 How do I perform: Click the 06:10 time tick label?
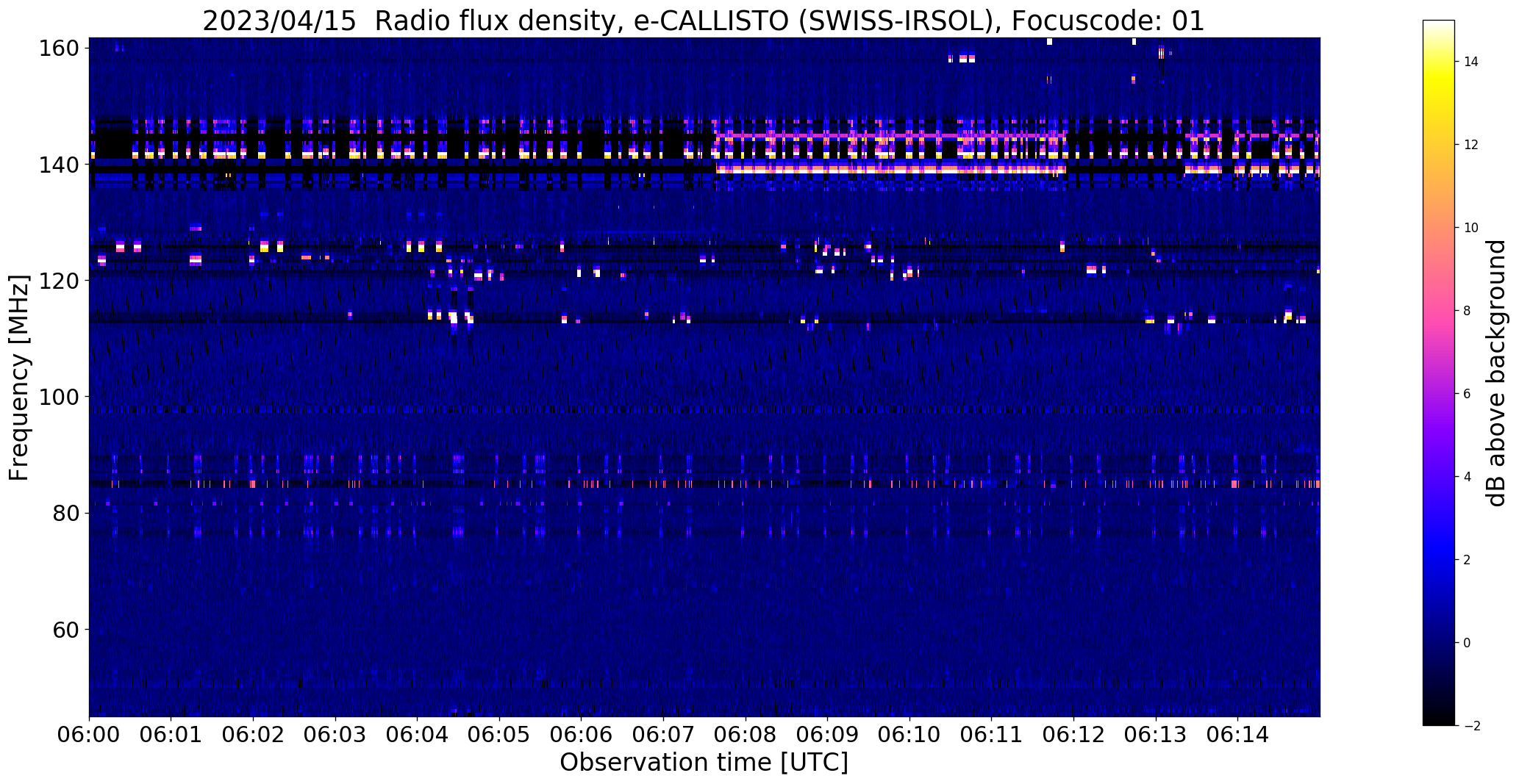coord(909,734)
